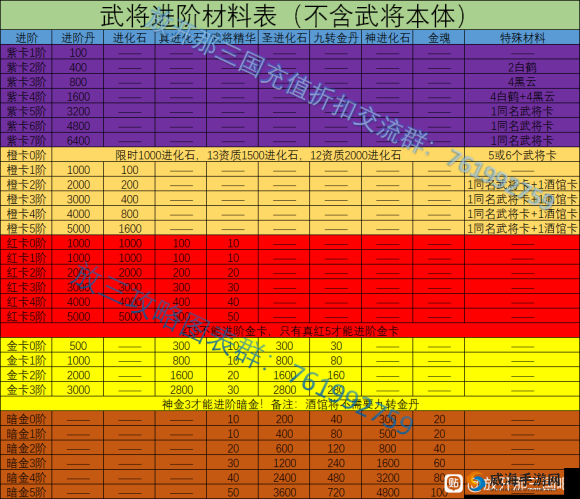The height and width of the screenshot is (499, 580).
Task: Click the 橙卡0阶 row label
Action: [26, 155]
